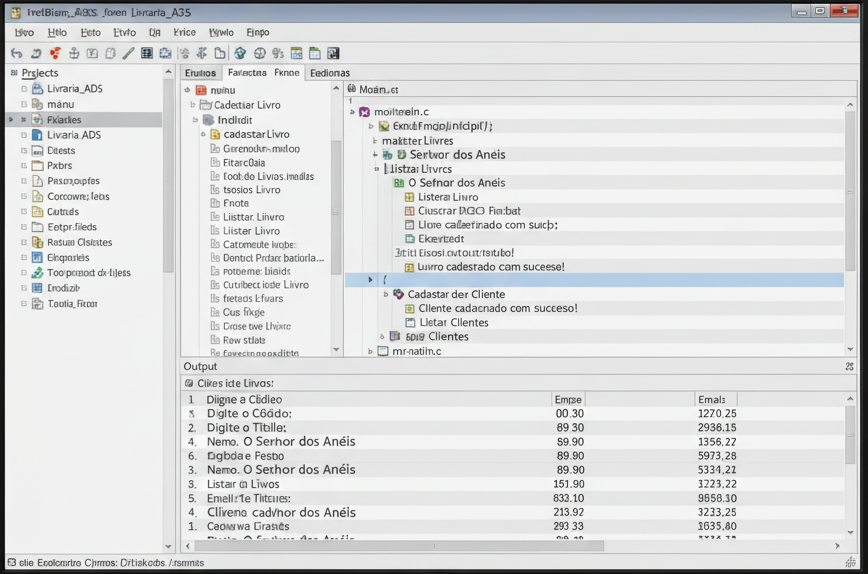Collapse the Listar Livros node

point(377,169)
